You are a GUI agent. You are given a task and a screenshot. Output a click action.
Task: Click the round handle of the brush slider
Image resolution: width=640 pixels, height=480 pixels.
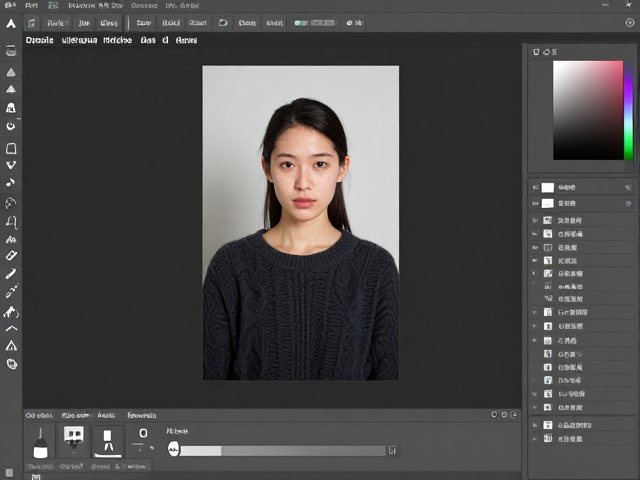click(x=173, y=449)
